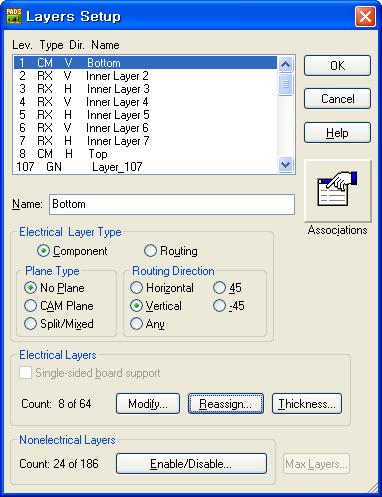Select the Bottom layer row
Image resolution: width=382 pixels, height=497 pixels.
pos(145,63)
